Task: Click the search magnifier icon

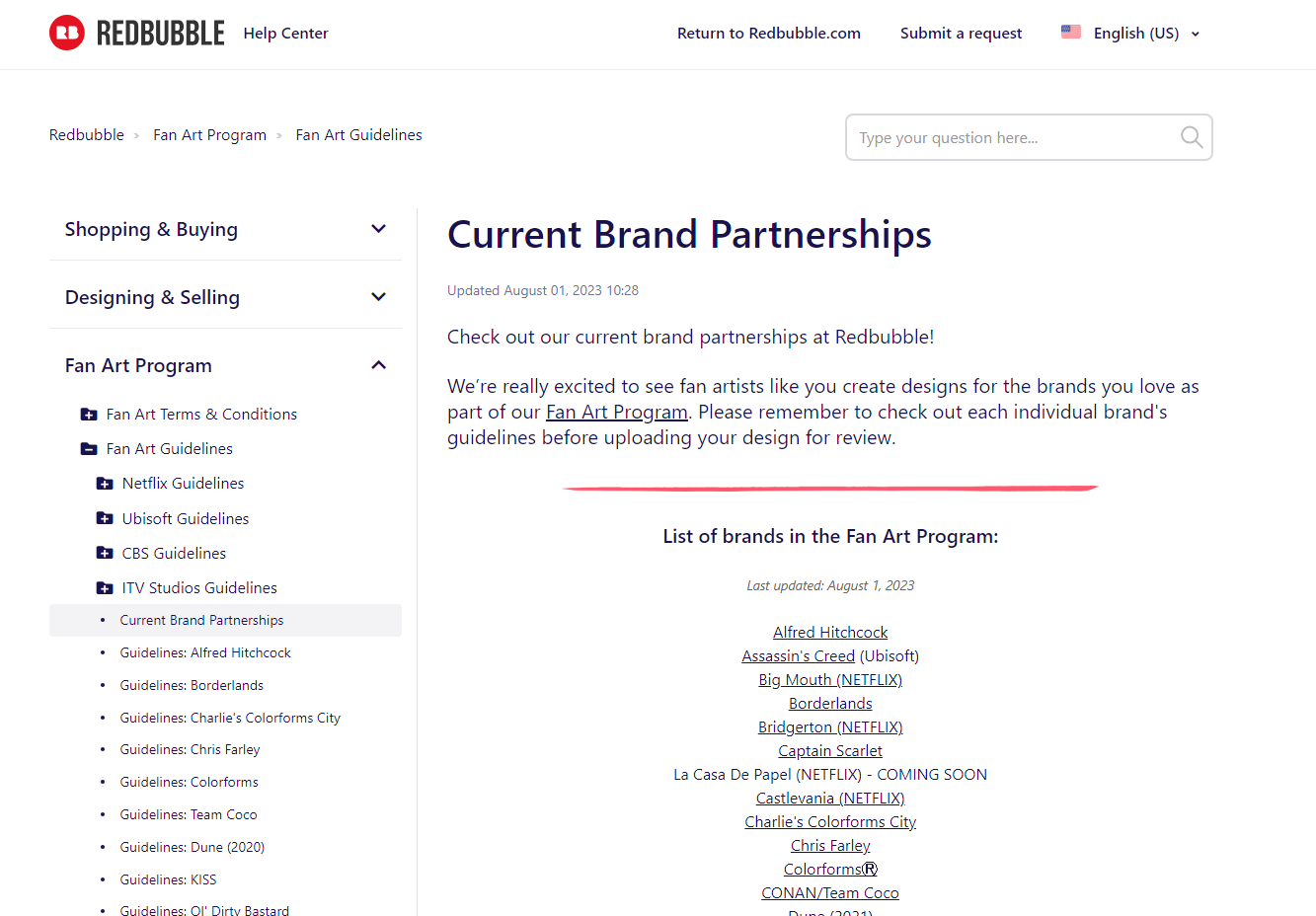Action: tap(1192, 137)
